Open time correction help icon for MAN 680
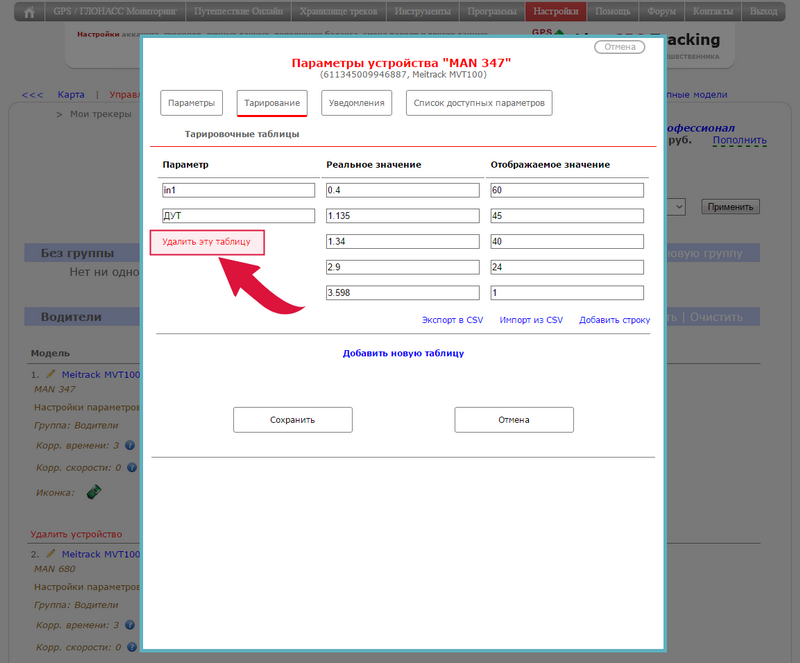Screen dimensions: 800x663 [x=130, y=625]
